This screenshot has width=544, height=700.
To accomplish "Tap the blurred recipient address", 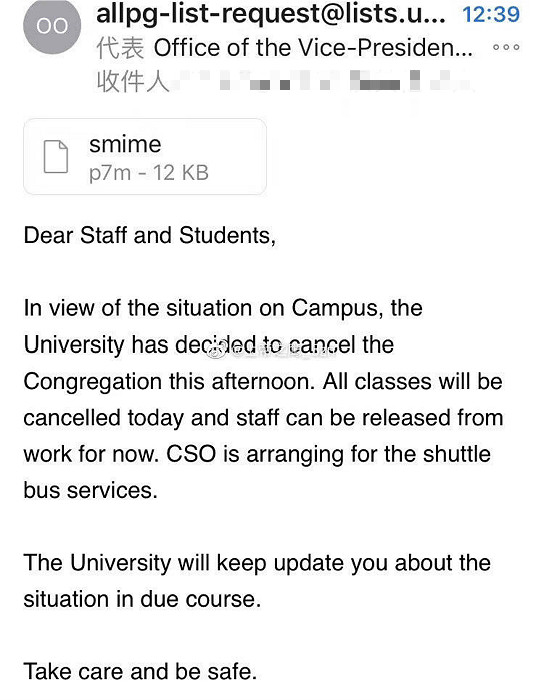I will point(321,81).
